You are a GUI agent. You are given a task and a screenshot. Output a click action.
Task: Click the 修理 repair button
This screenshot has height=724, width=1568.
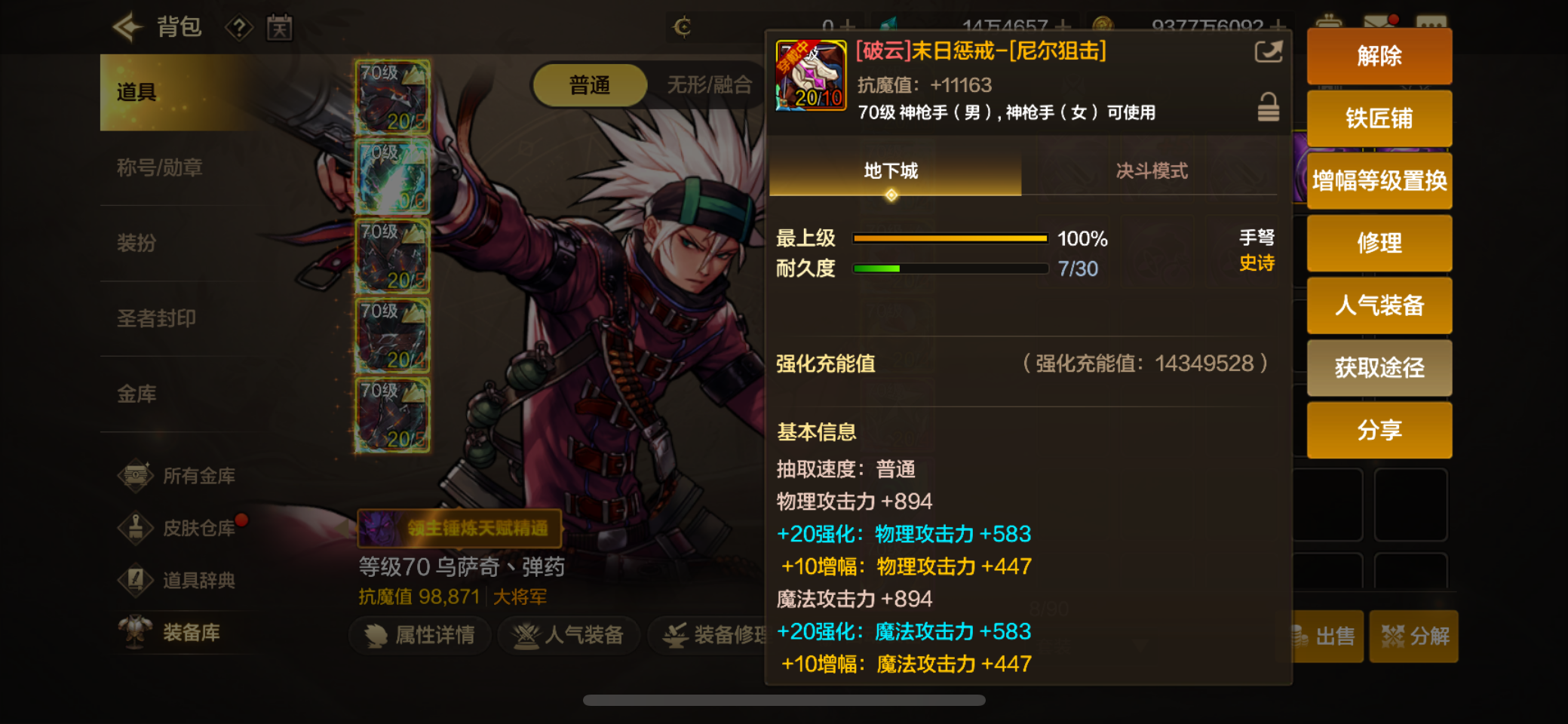pos(1379,243)
